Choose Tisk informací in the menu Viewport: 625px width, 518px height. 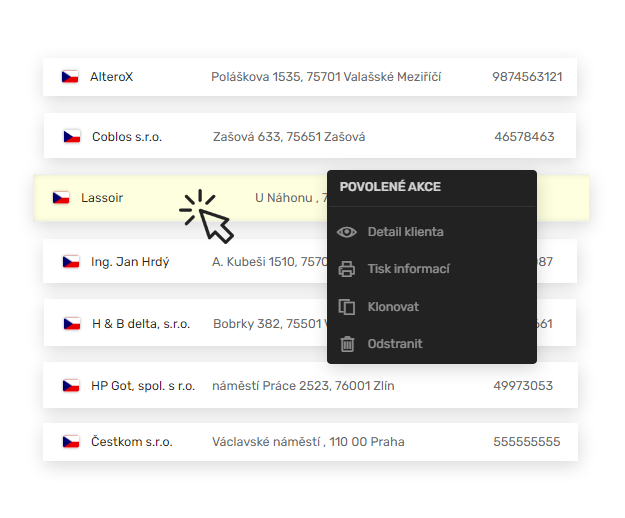[408, 269]
